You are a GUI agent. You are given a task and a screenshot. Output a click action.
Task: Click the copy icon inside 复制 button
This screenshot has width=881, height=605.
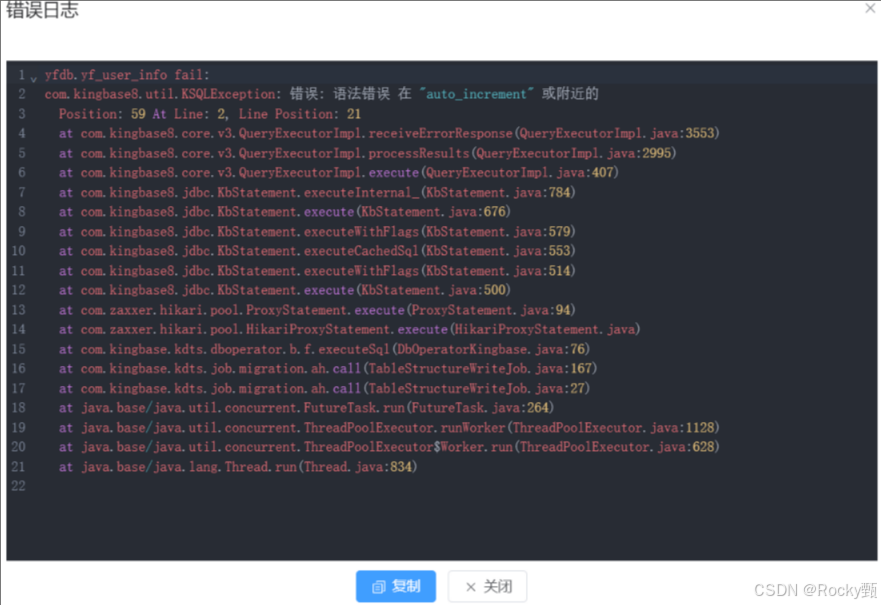(x=379, y=587)
